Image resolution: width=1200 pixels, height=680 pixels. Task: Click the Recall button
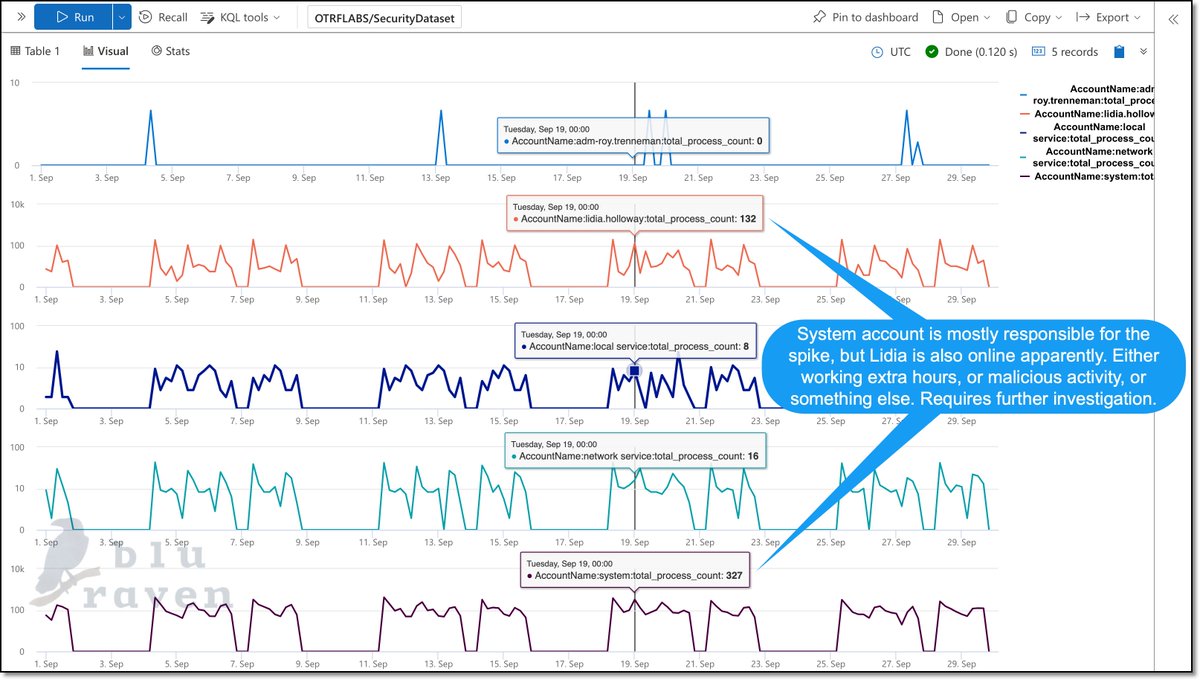click(163, 17)
